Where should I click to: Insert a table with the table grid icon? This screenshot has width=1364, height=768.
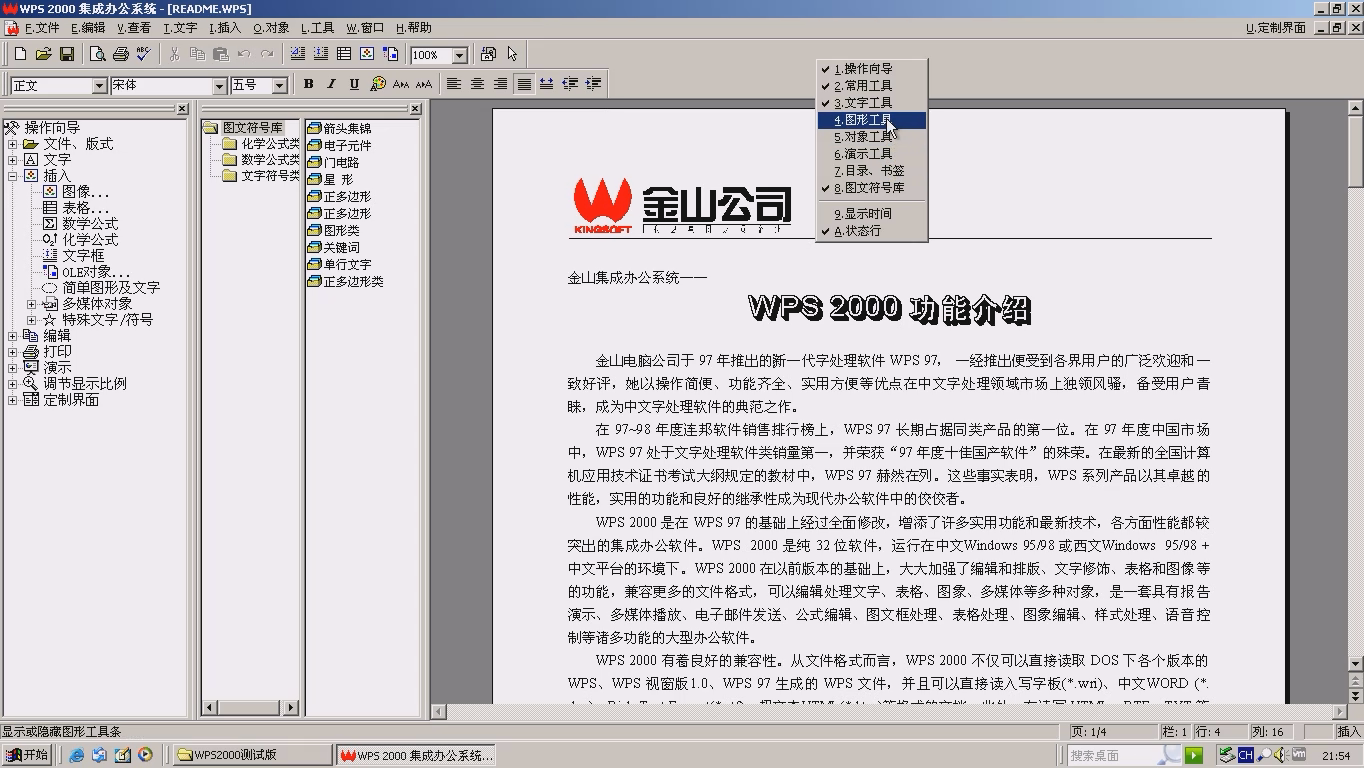point(344,54)
